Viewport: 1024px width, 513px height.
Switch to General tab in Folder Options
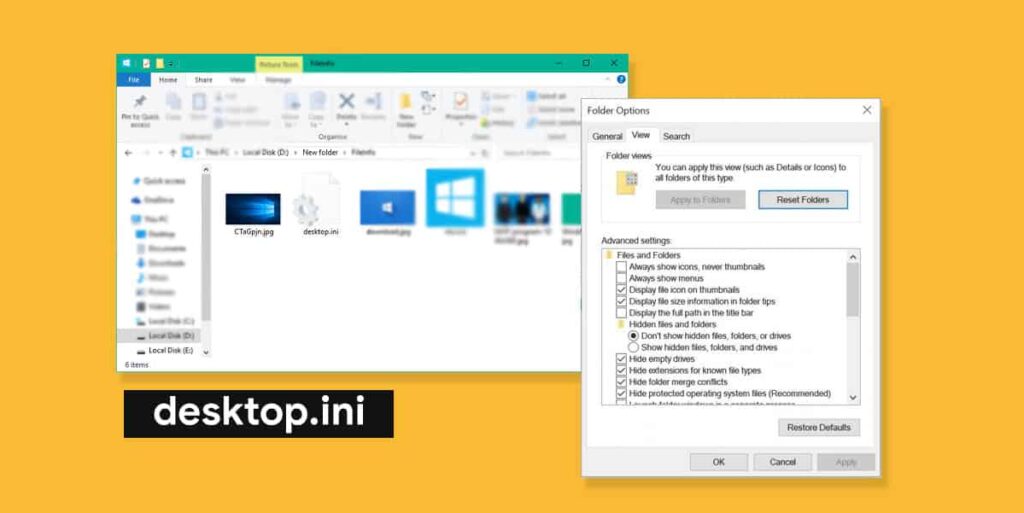[607, 136]
